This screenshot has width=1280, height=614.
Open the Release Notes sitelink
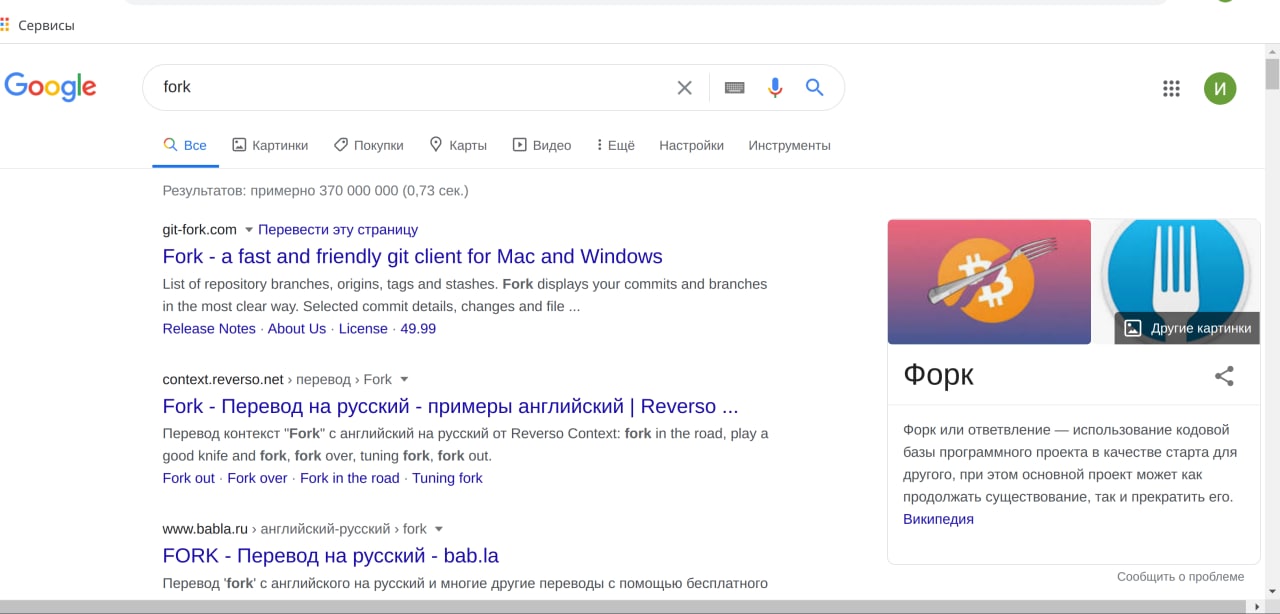pyautogui.click(x=209, y=328)
